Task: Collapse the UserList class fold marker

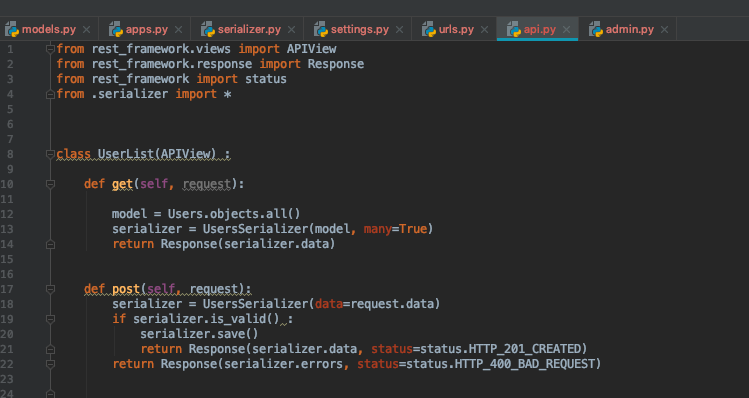Action: [50, 154]
